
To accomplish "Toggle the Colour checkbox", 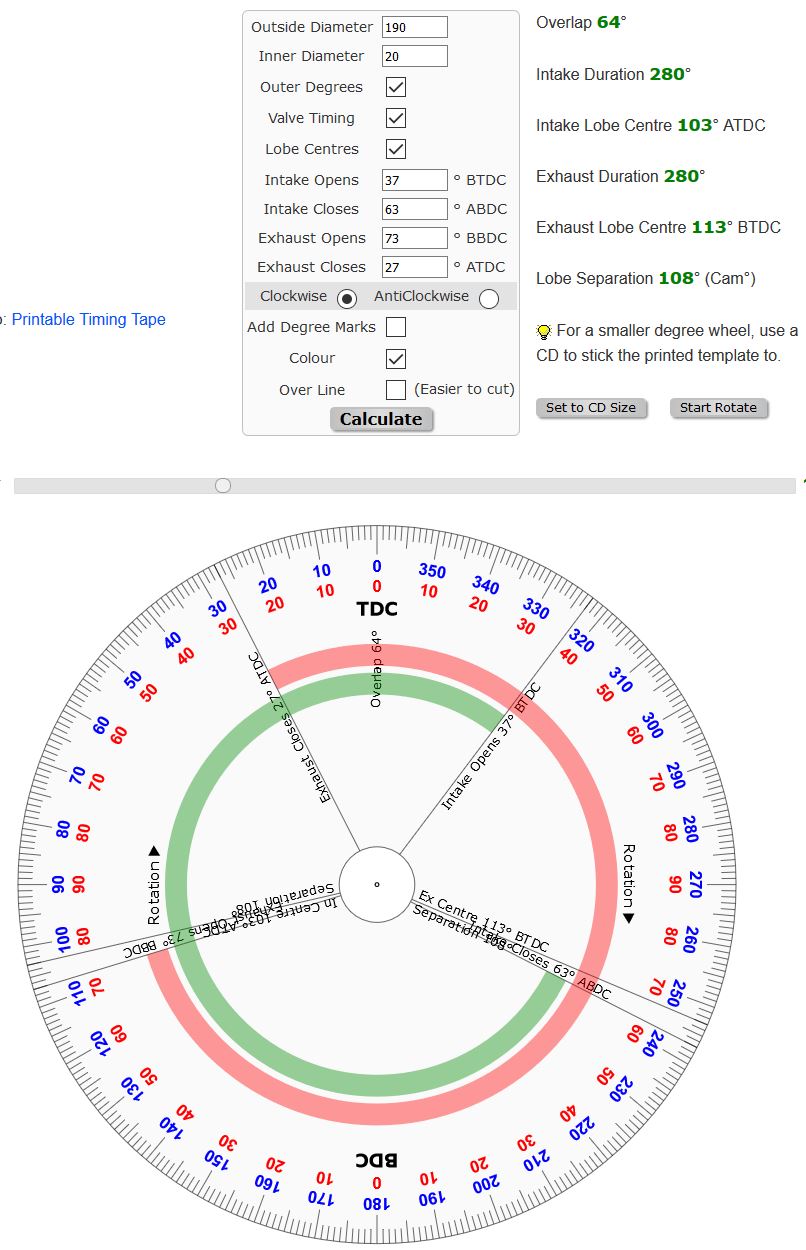I will coord(396,358).
